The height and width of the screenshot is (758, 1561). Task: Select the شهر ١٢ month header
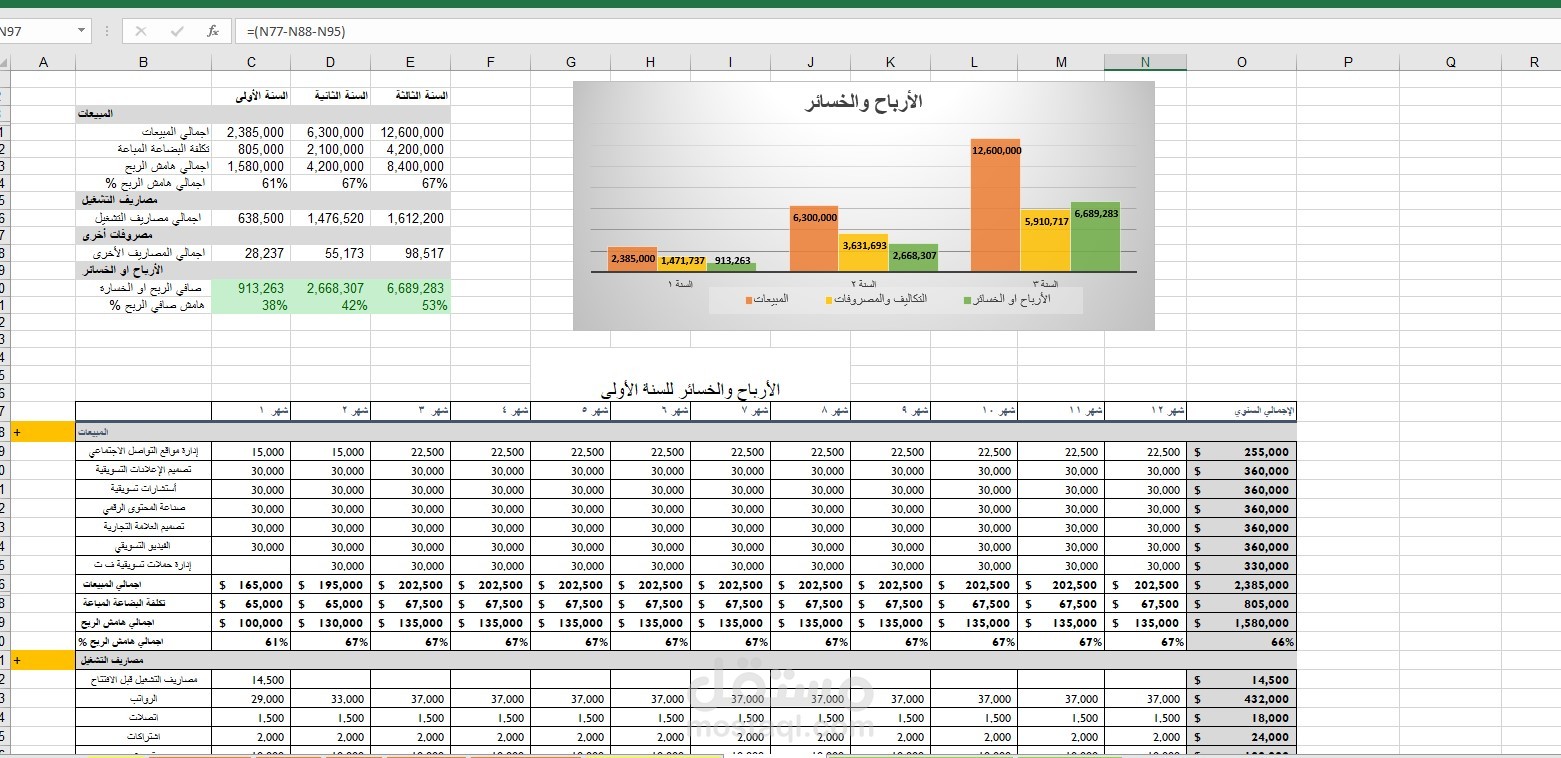pos(1146,411)
